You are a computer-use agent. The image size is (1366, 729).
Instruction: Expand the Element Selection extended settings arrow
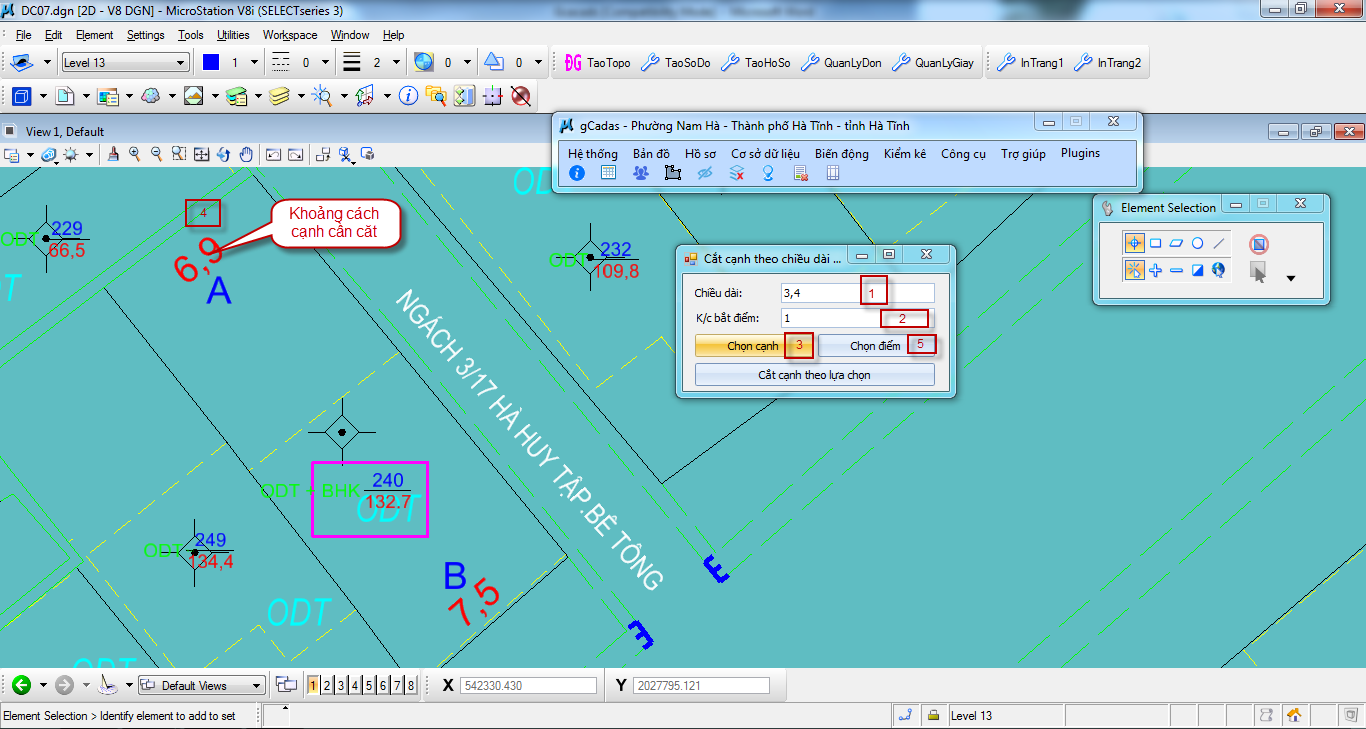(1290, 278)
